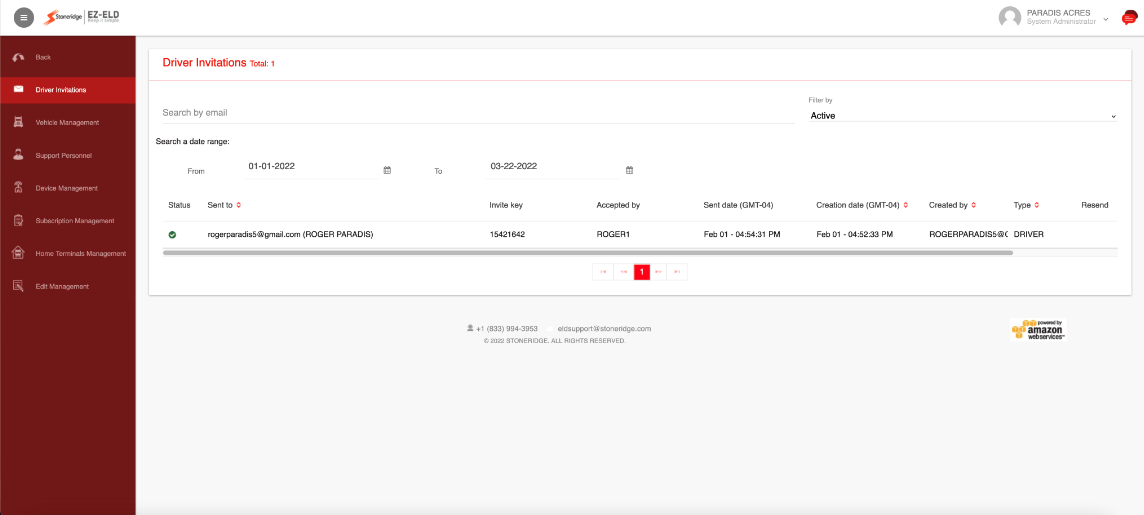The image size is (1144, 515).
Task: Open the To date calendar icon
Action: [630, 170]
